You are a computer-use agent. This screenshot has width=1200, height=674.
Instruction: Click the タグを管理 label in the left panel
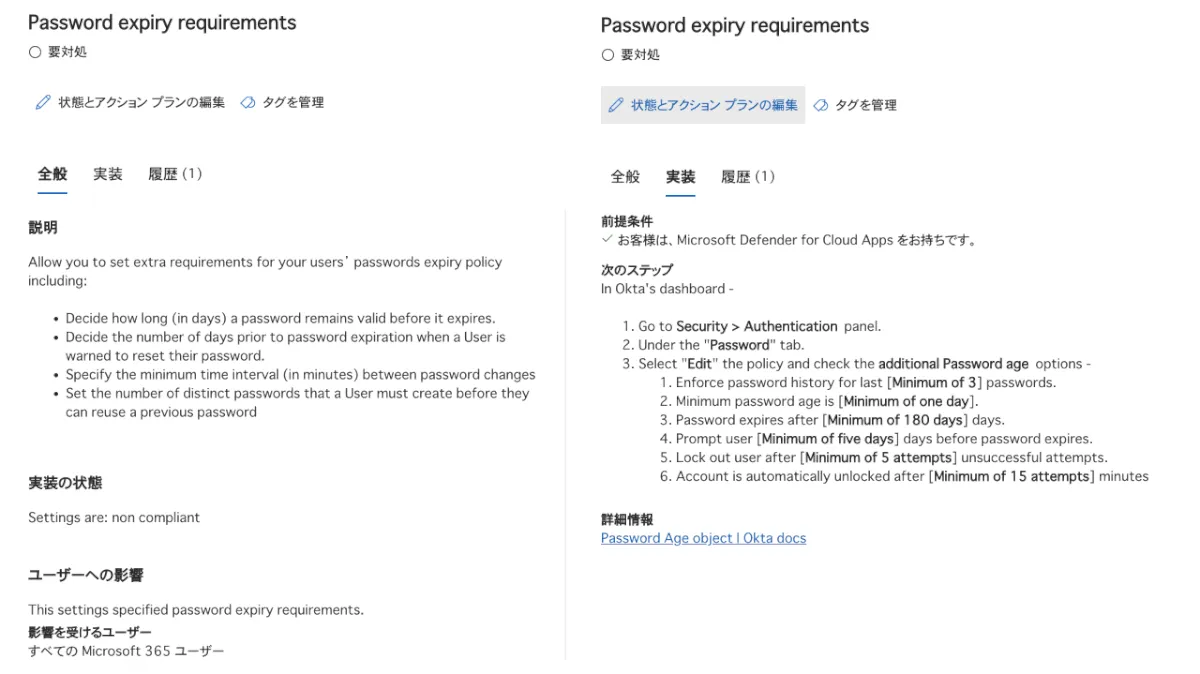293,102
